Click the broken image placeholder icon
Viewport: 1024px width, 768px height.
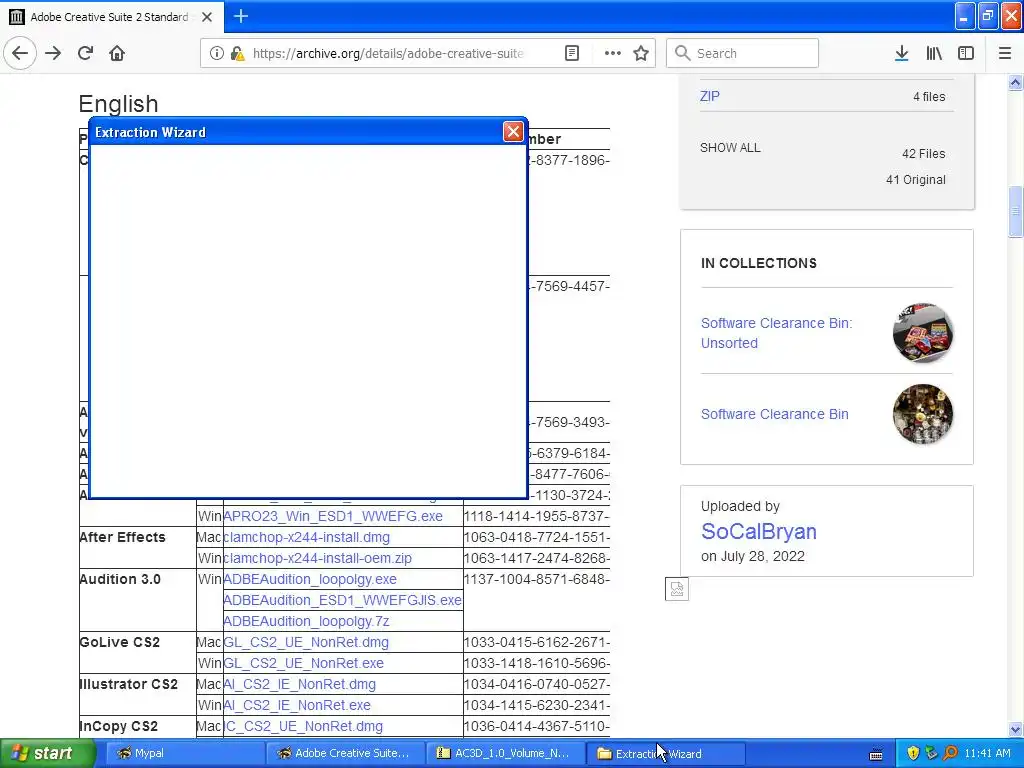point(677,589)
